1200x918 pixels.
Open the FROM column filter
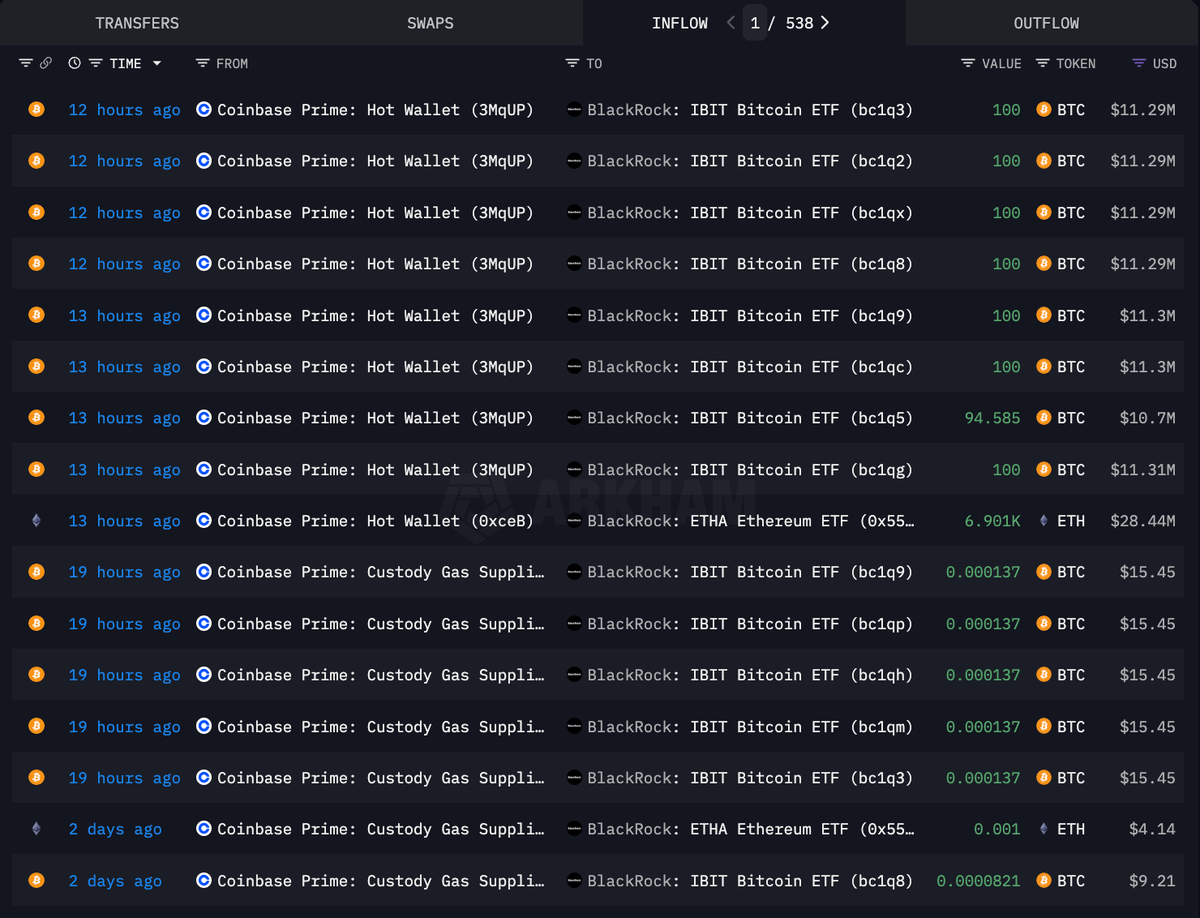point(202,63)
